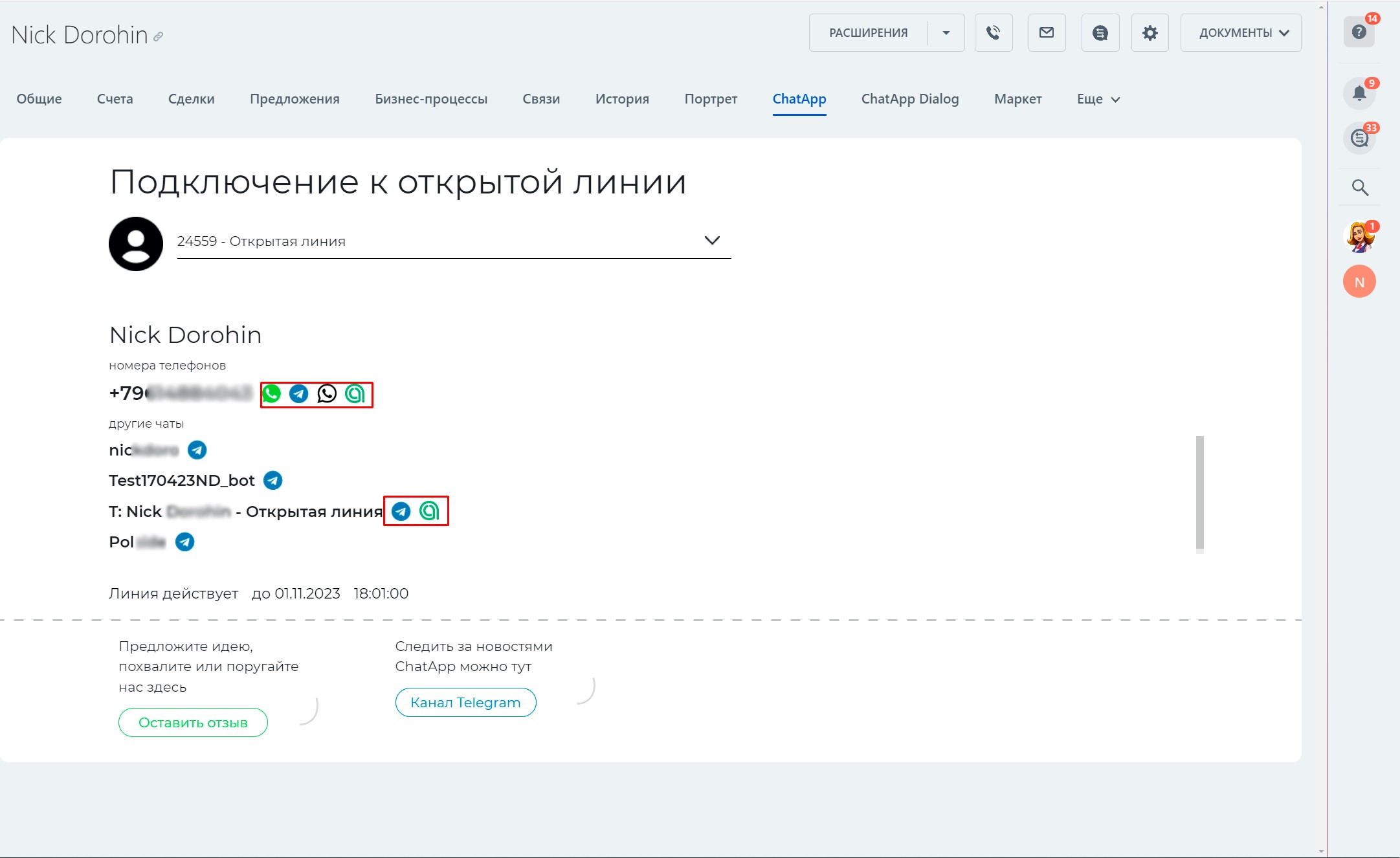Expand the 24559 Открытая линия dropdown
Screen dimensions: 1400x858
pyautogui.click(x=711, y=241)
